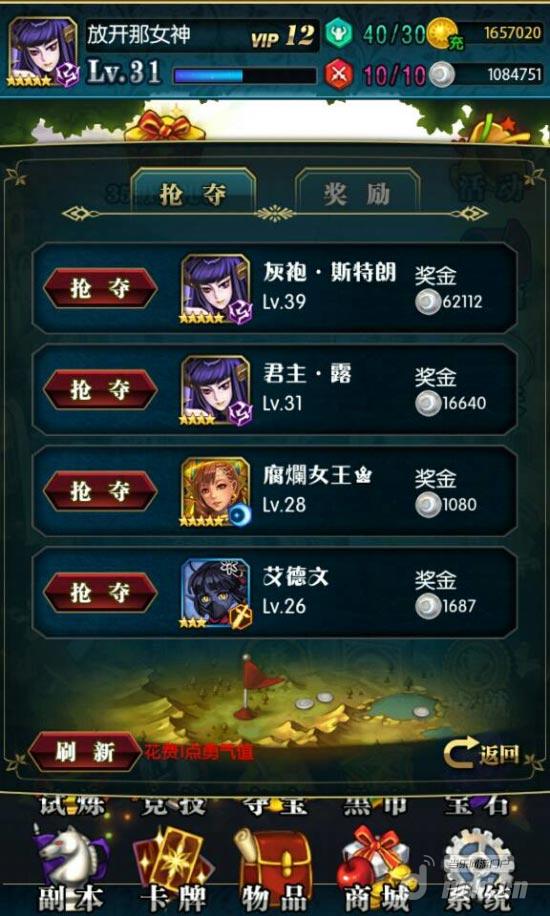The width and height of the screenshot is (550, 916).
Task: Plunder 灰袍·斯特朗 with the 抢夺 button
Action: [x=101, y=288]
